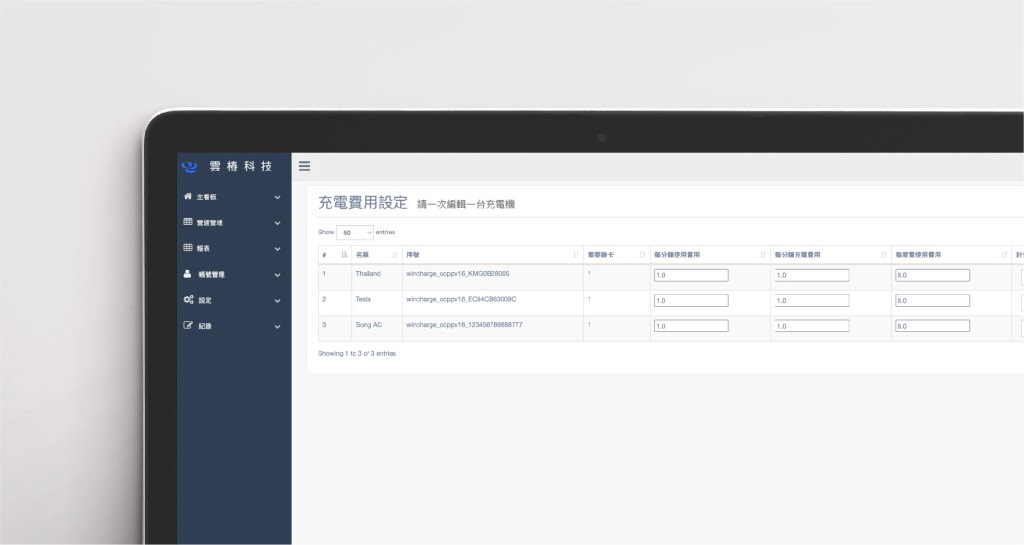
Task: Expand the 主看板 sidebar chevron
Action: 277,197
